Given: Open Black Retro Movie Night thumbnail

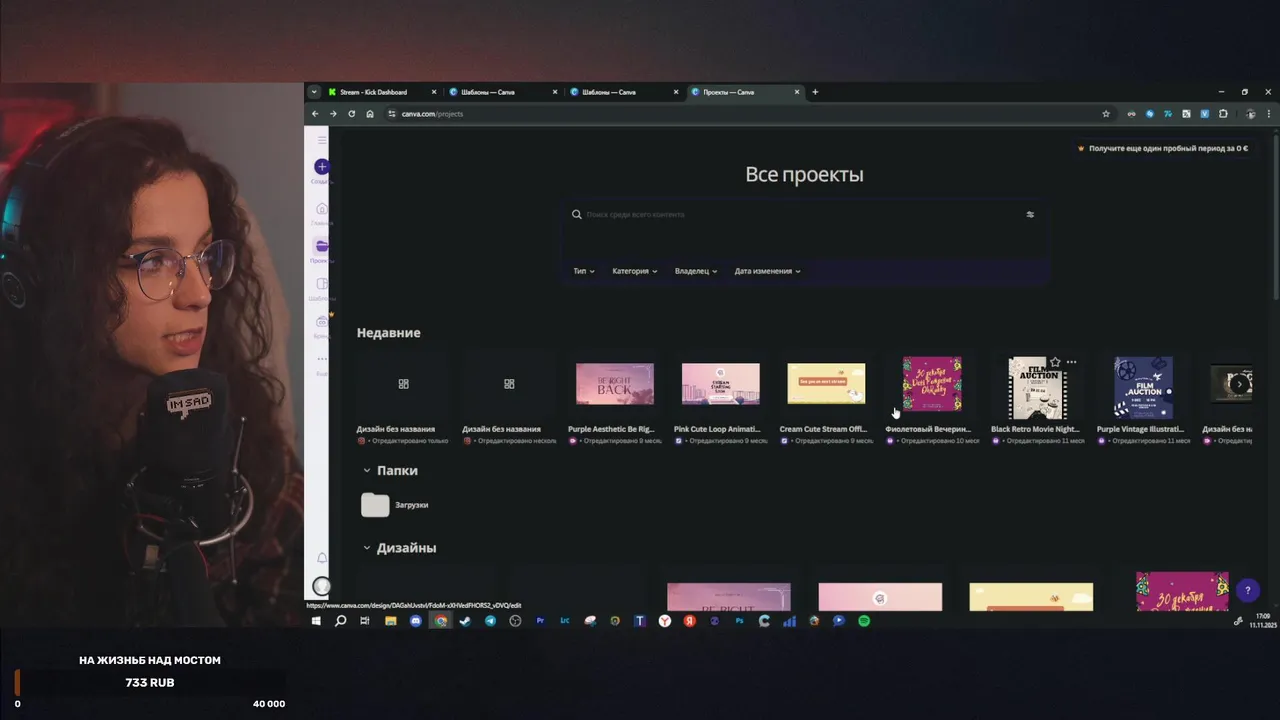Looking at the screenshot, I should [x=1037, y=388].
